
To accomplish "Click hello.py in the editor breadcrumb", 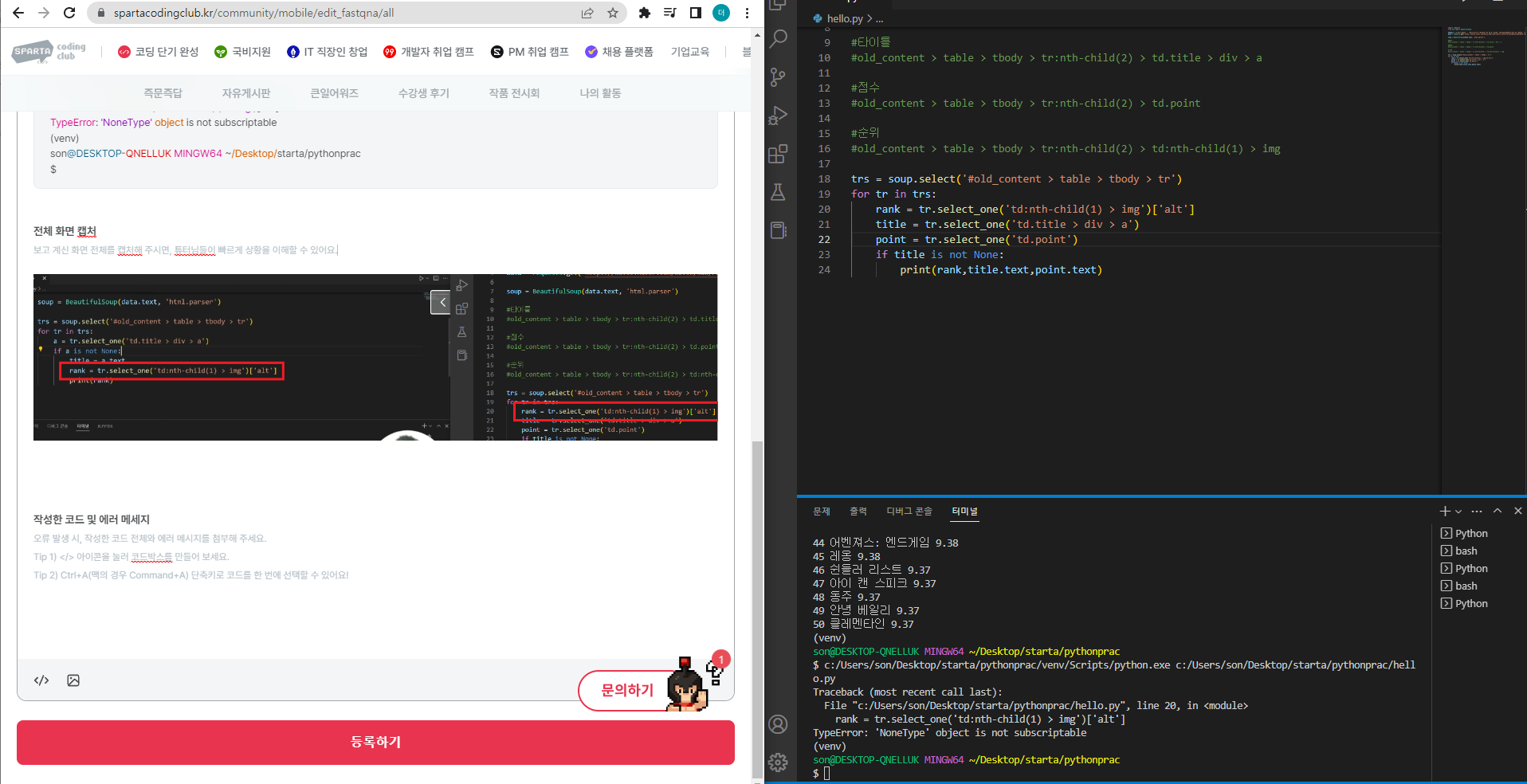I will click(x=845, y=18).
